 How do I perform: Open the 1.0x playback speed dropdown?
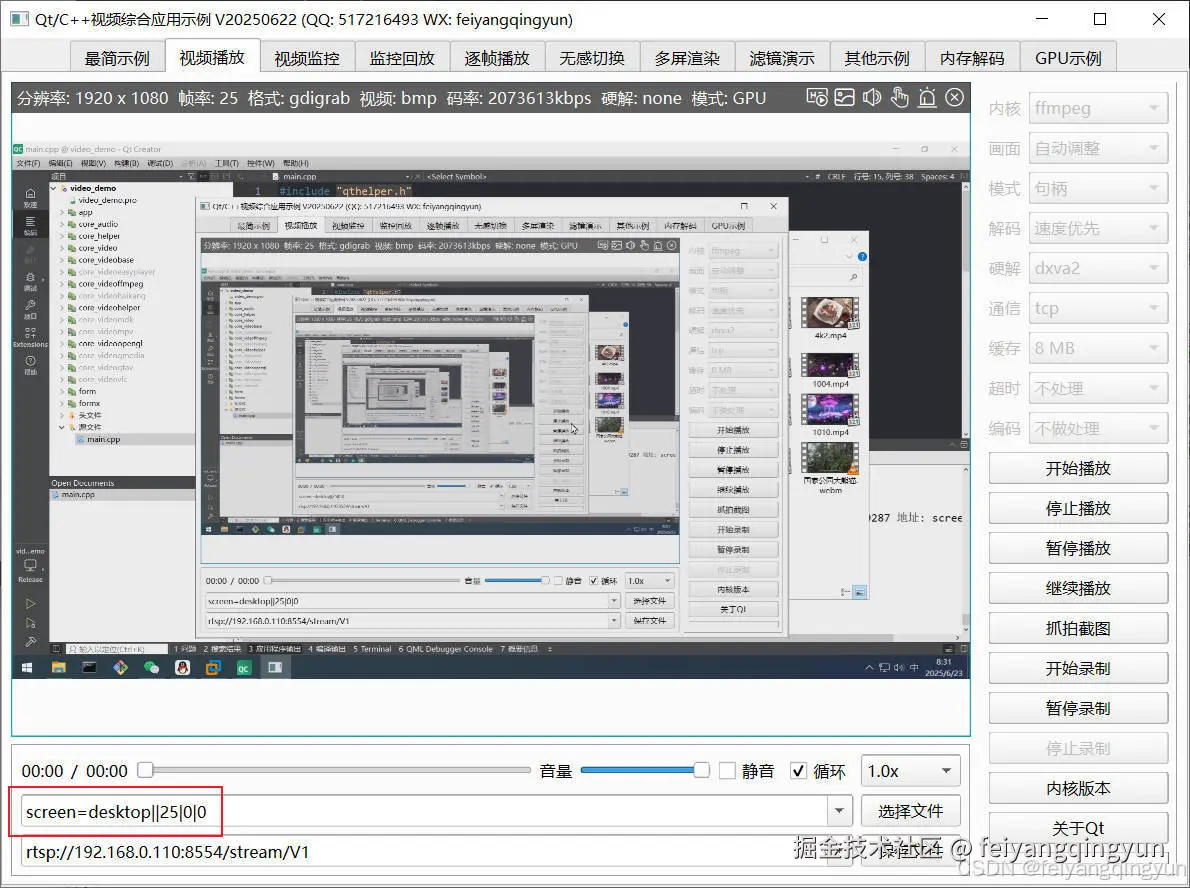pos(911,771)
